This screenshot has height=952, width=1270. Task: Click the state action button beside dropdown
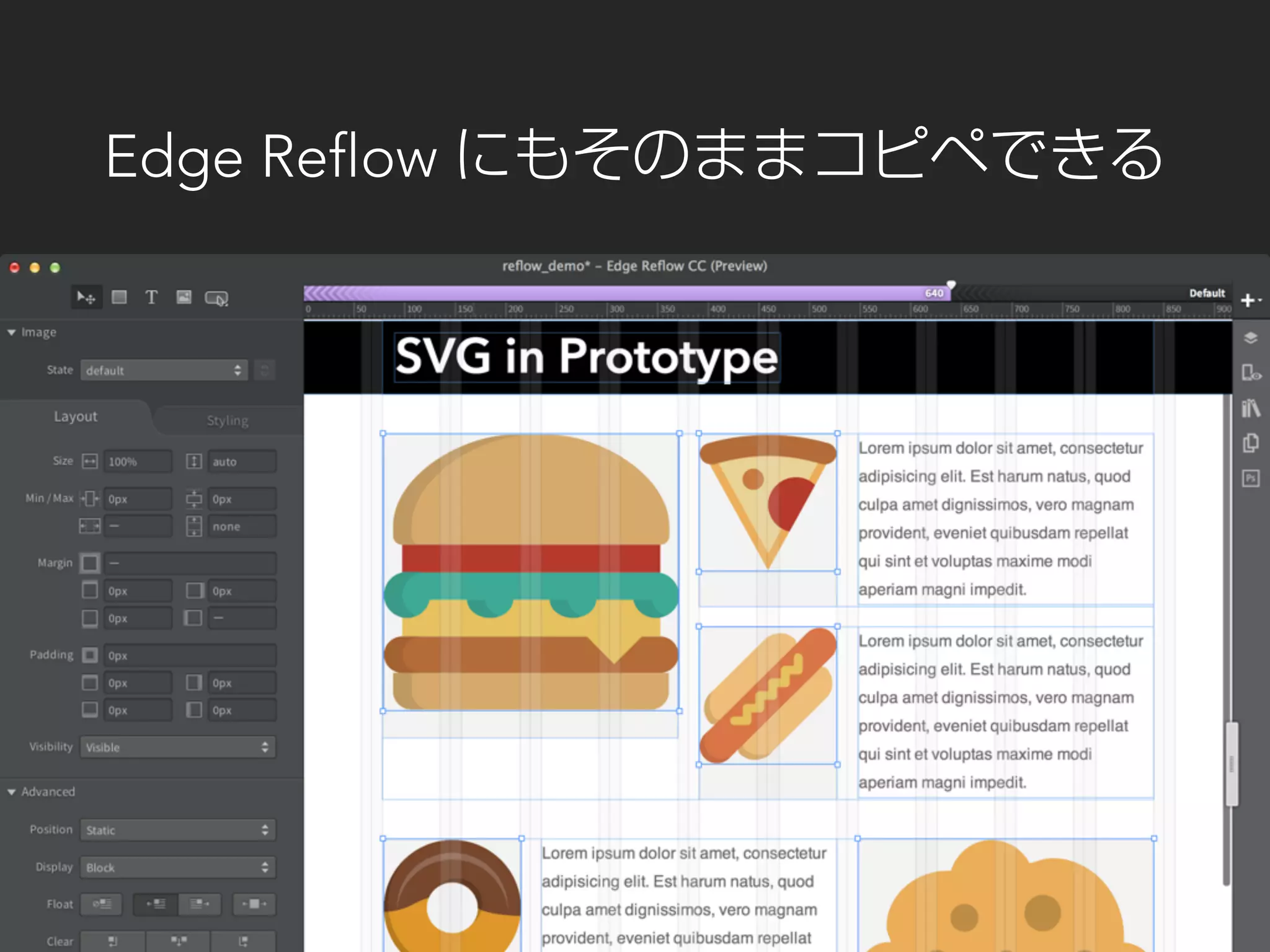click(x=265, y=371)
